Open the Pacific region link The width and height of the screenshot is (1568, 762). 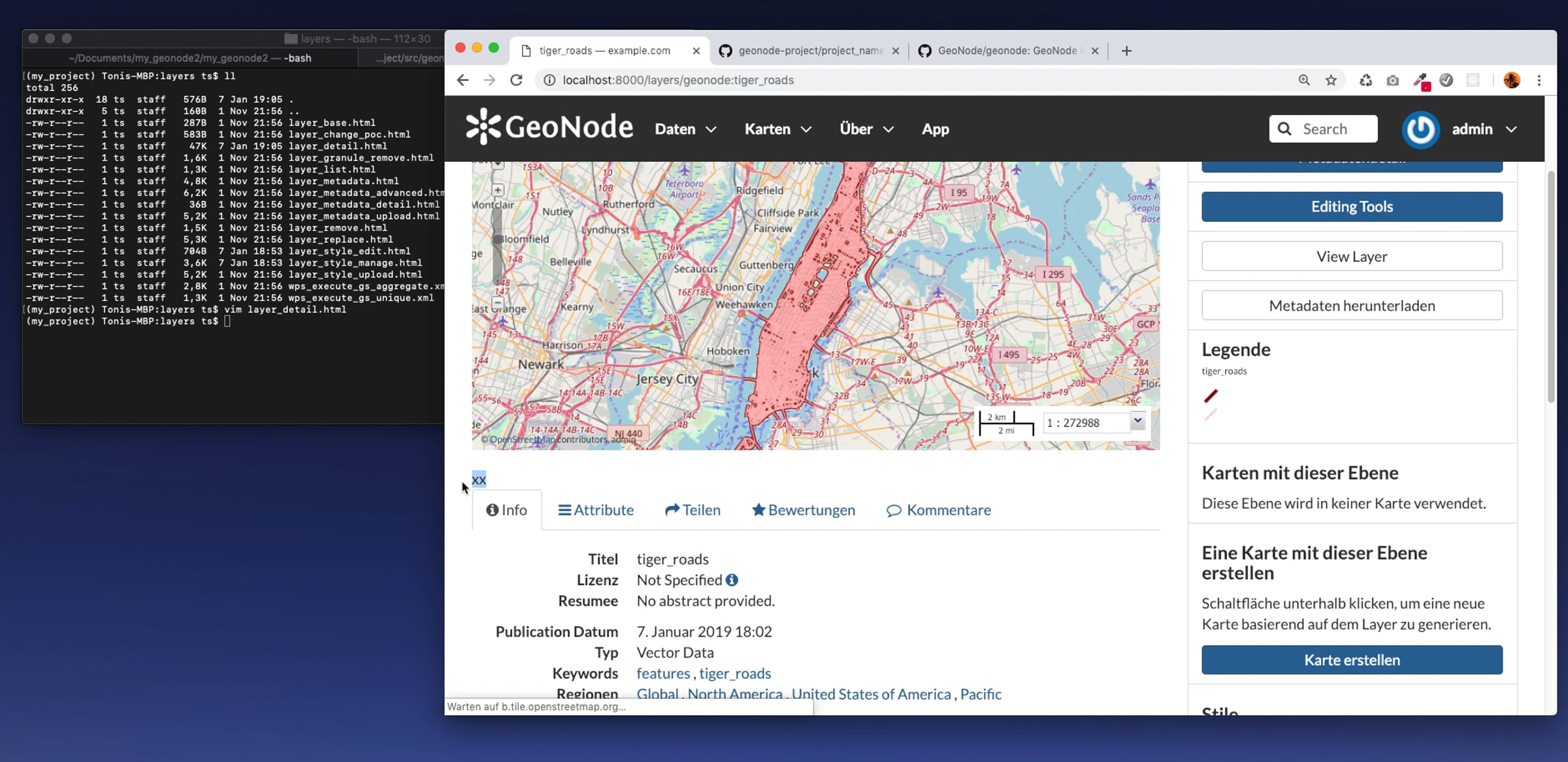[981, 694]
